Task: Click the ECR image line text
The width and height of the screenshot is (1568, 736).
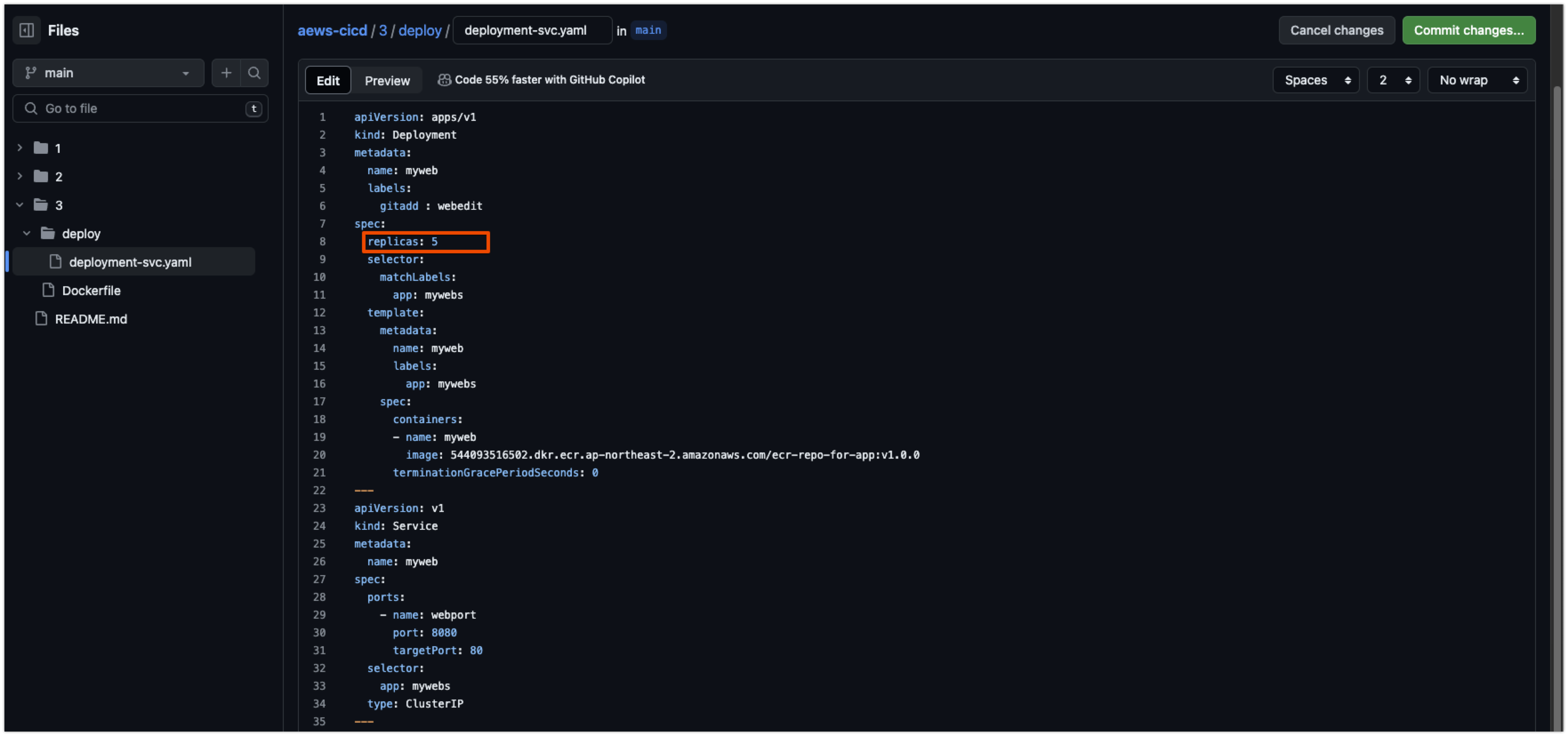Action: [663, 454]
